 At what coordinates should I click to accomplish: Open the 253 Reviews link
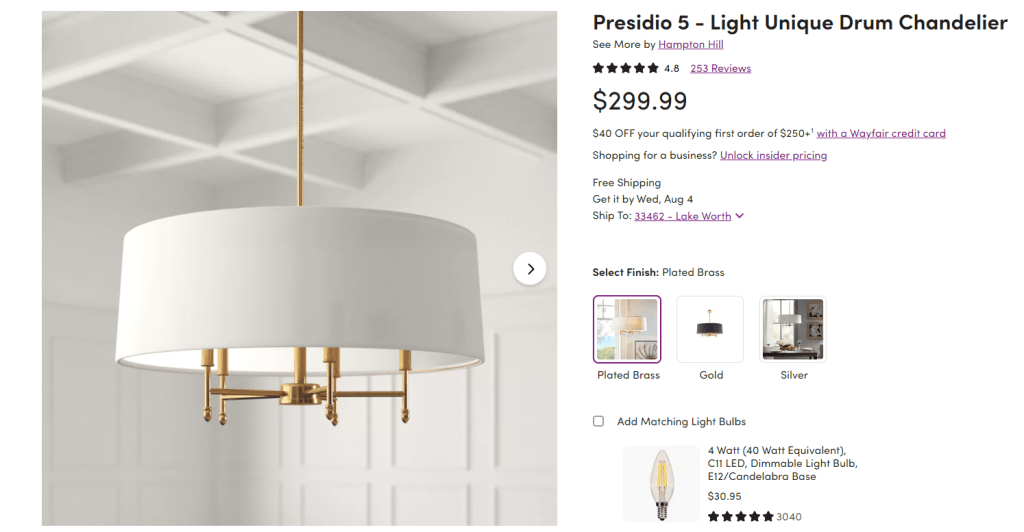click(720, 69)
